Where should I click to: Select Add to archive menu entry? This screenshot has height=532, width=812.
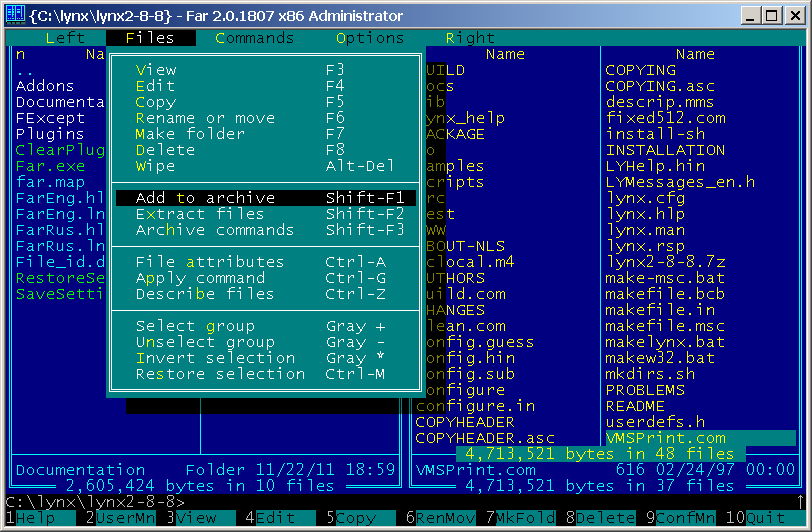click(266, 198)
